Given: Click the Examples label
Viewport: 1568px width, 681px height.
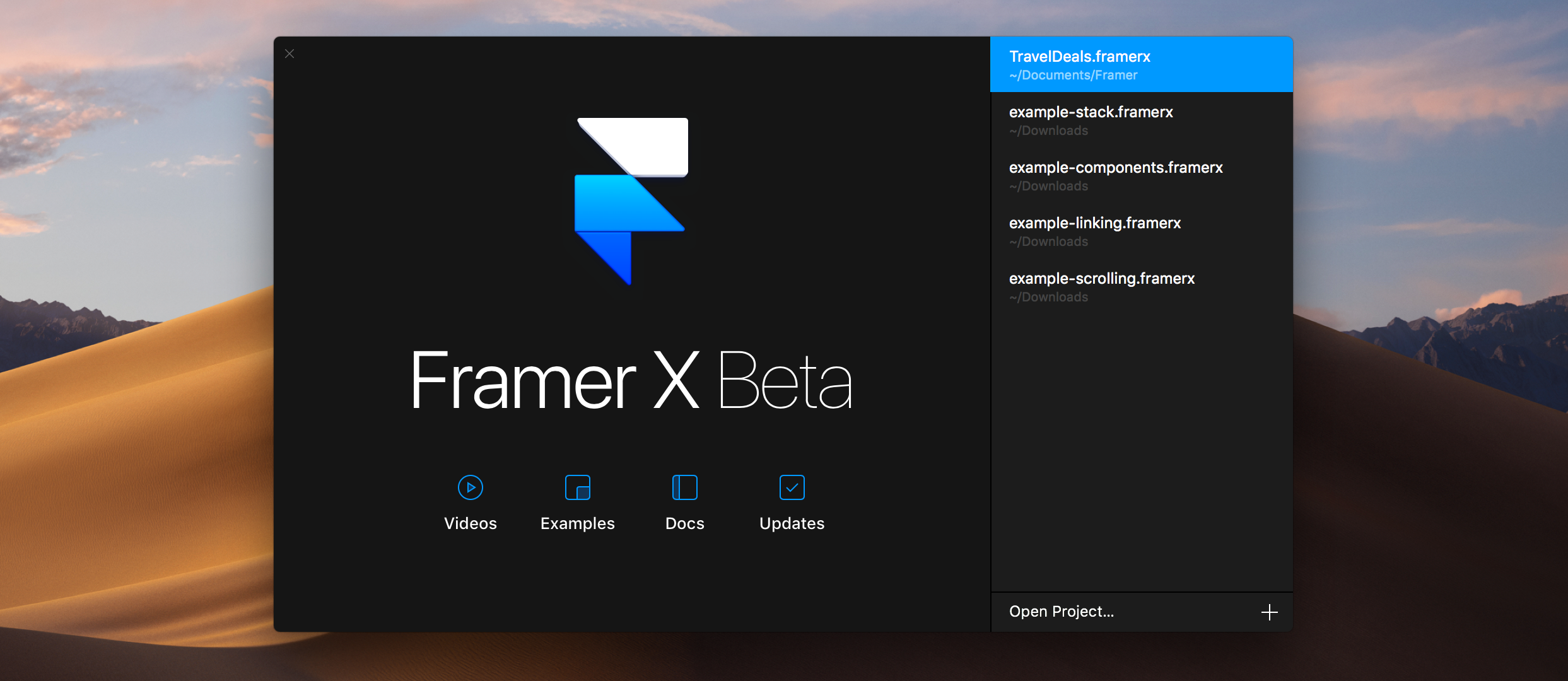Looking at the screenshot, I should tap(577, 523).
